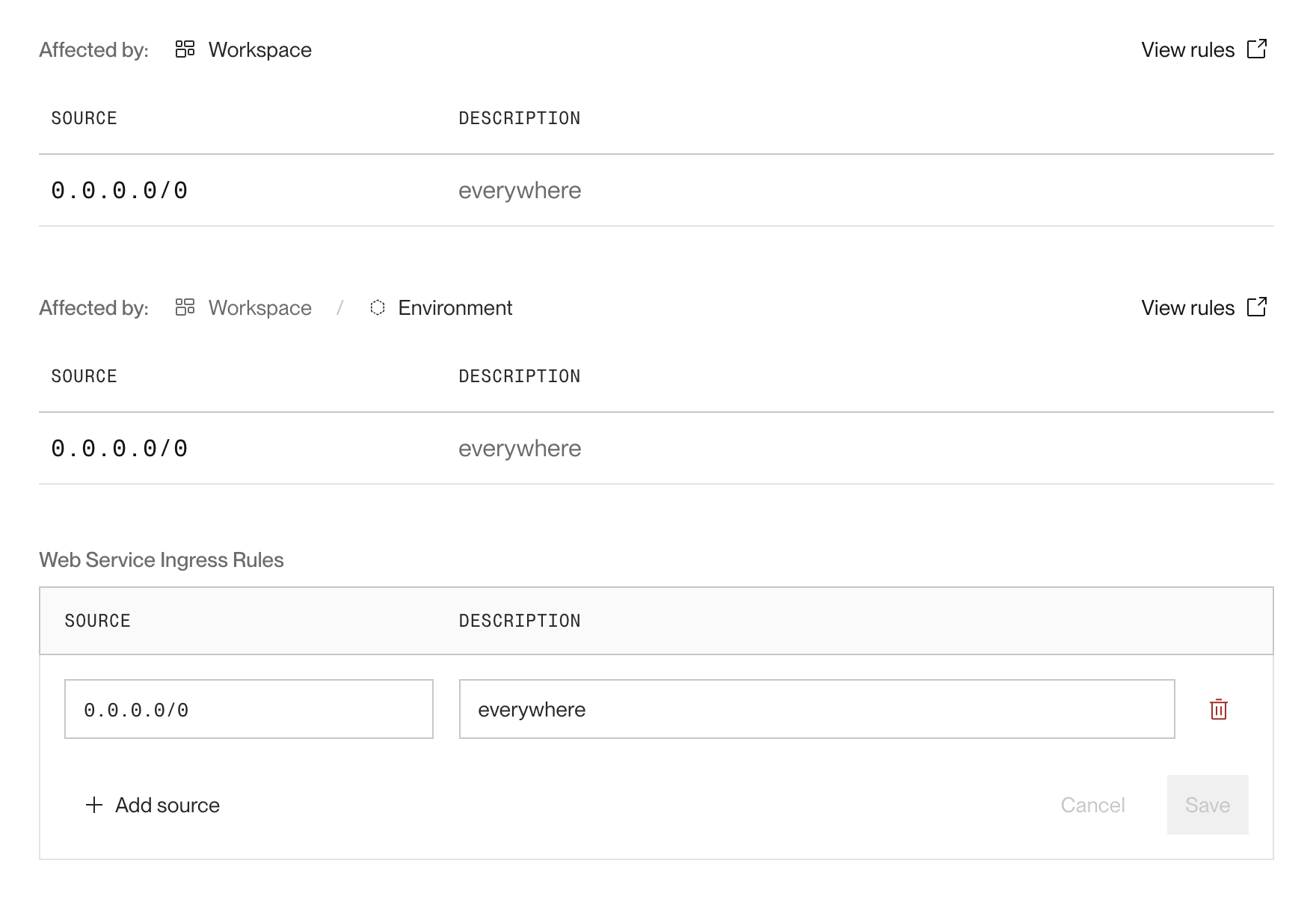
Task: Open the second View rules link
Action: [1188, 307]
